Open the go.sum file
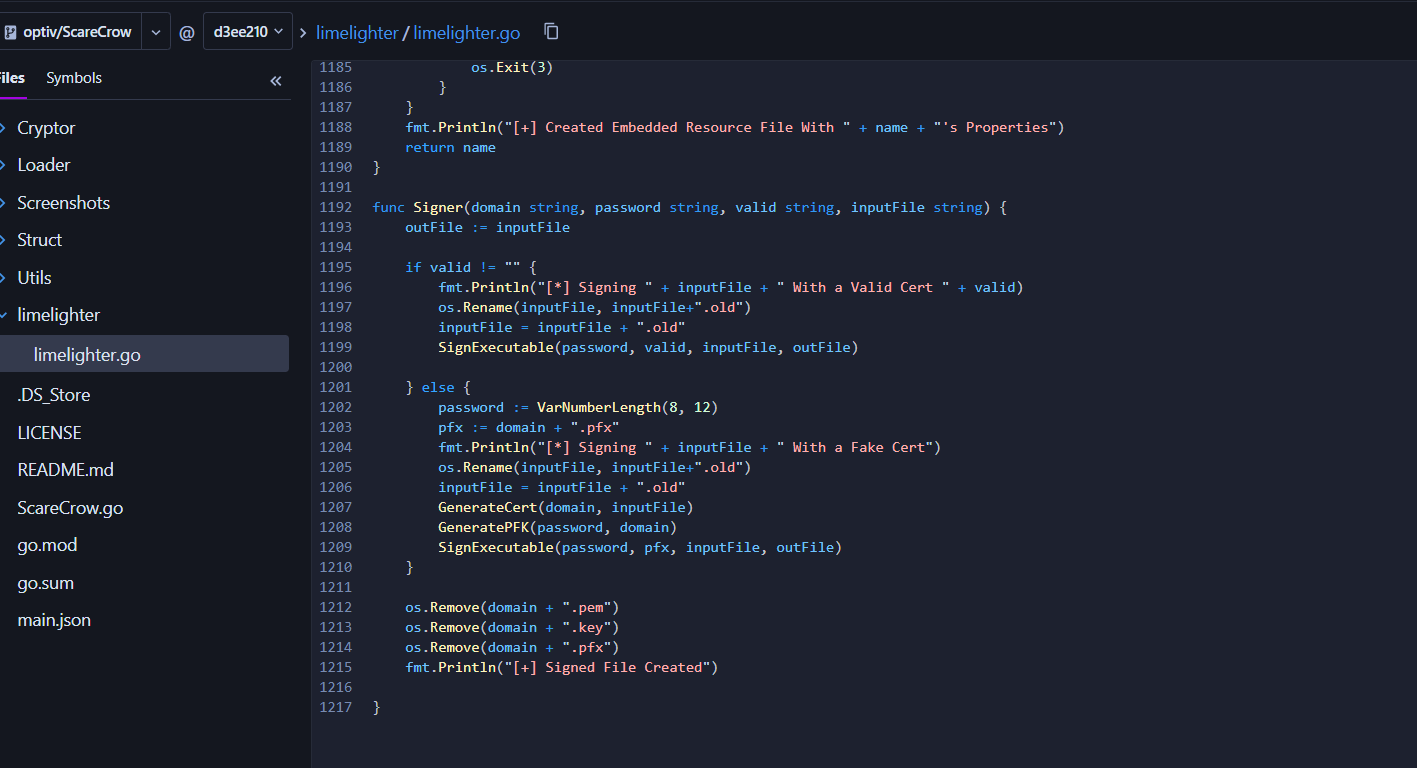This screenshot has height=768, width=1417. point(46,583)
